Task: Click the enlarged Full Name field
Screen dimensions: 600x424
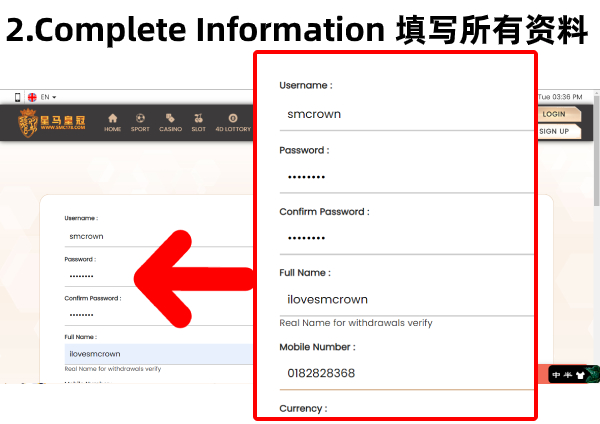Action: click(405, 299)
